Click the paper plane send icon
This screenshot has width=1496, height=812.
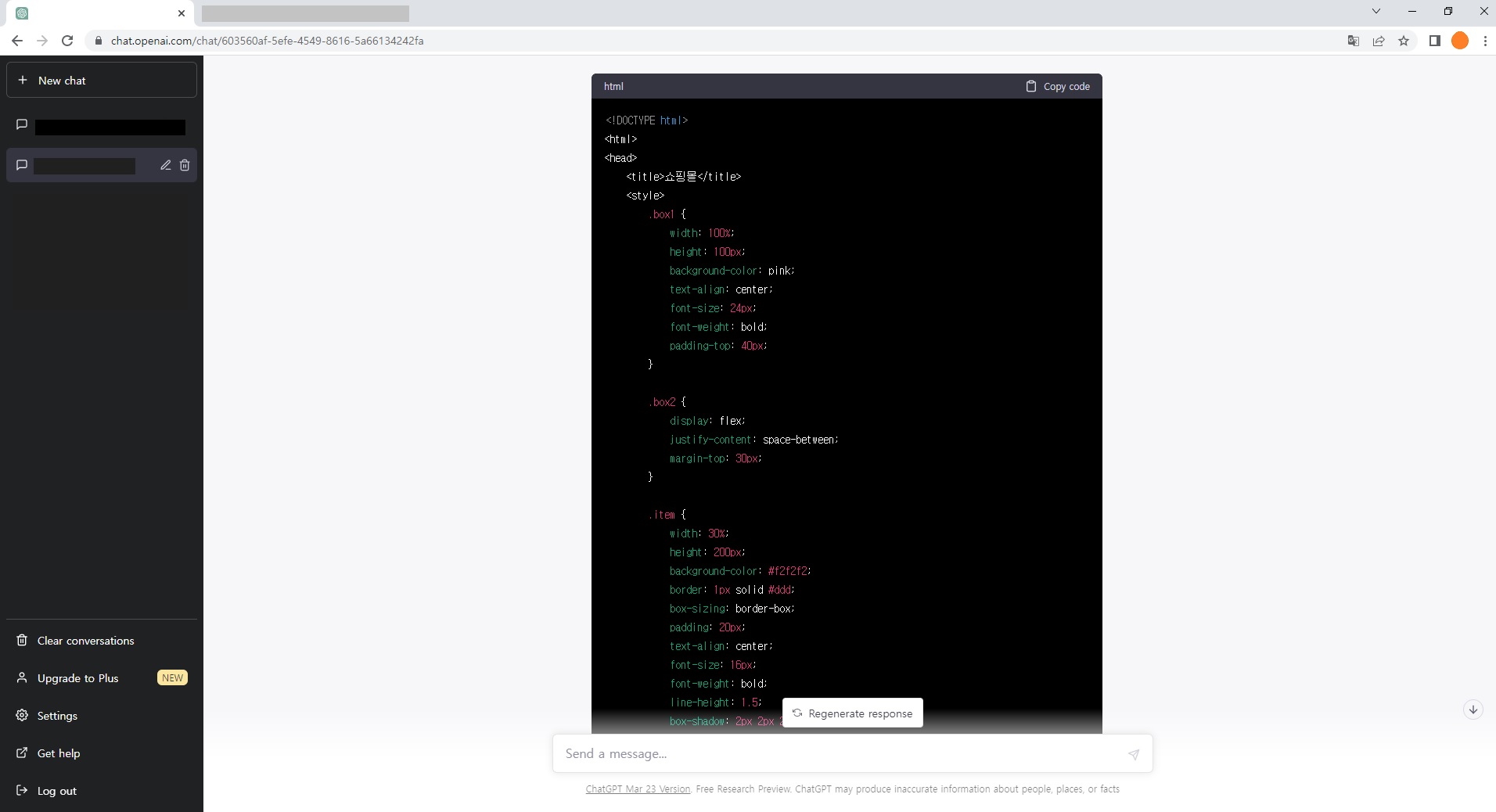[x=1134, y=754]
